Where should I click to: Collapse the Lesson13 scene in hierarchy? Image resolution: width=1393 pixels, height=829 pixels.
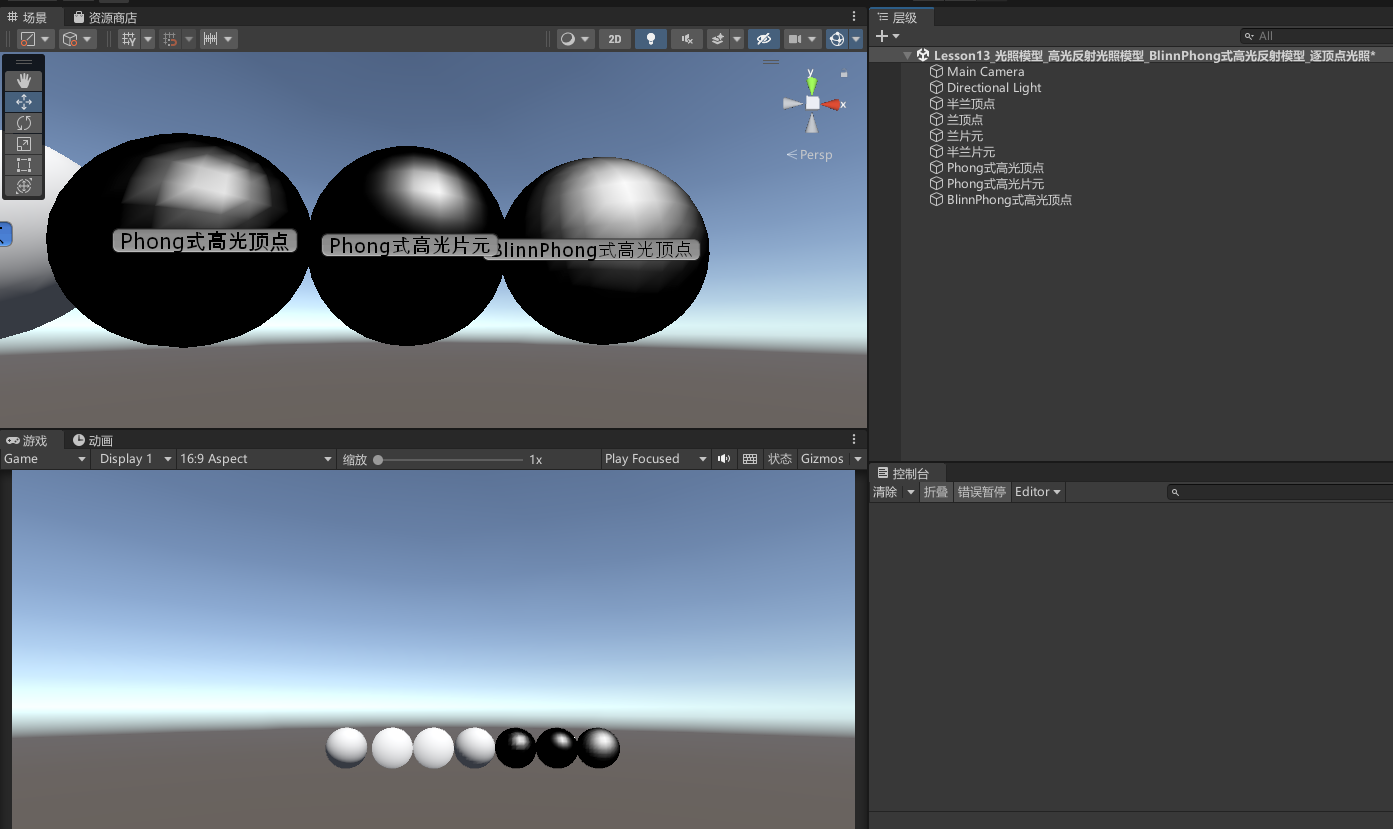[907, 56]
